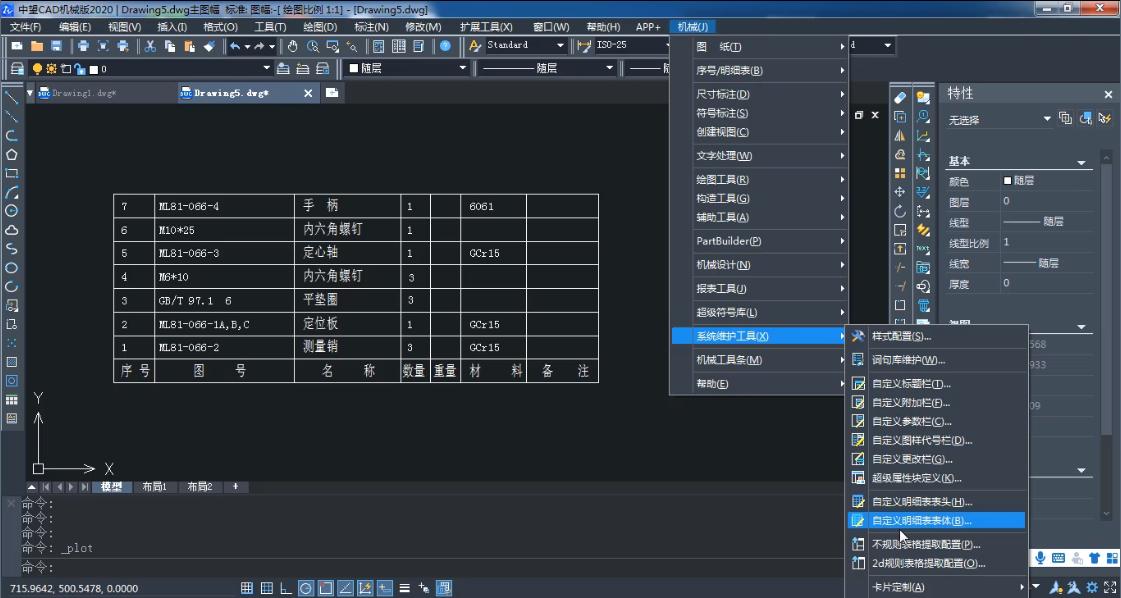Toggle polar tracking in status bar

coord(306,588)
